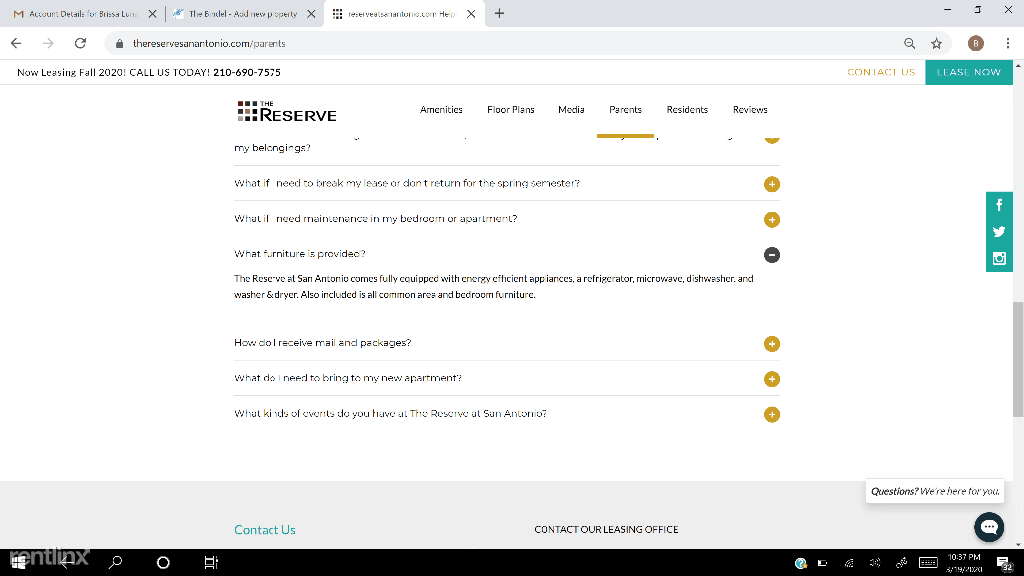Click the browser forward arrow

(48, 43)
